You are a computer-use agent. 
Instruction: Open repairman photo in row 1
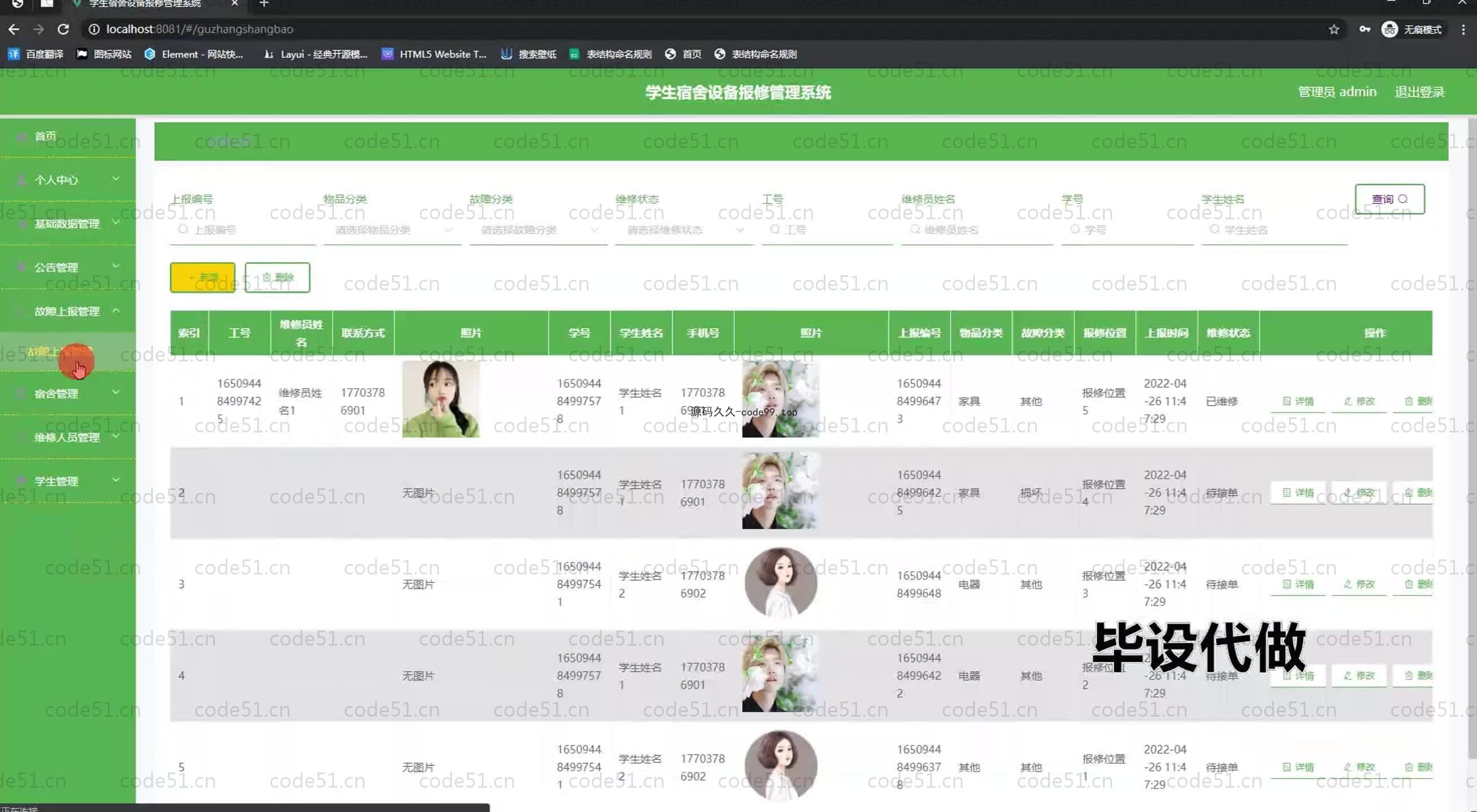tap(441, 399)
